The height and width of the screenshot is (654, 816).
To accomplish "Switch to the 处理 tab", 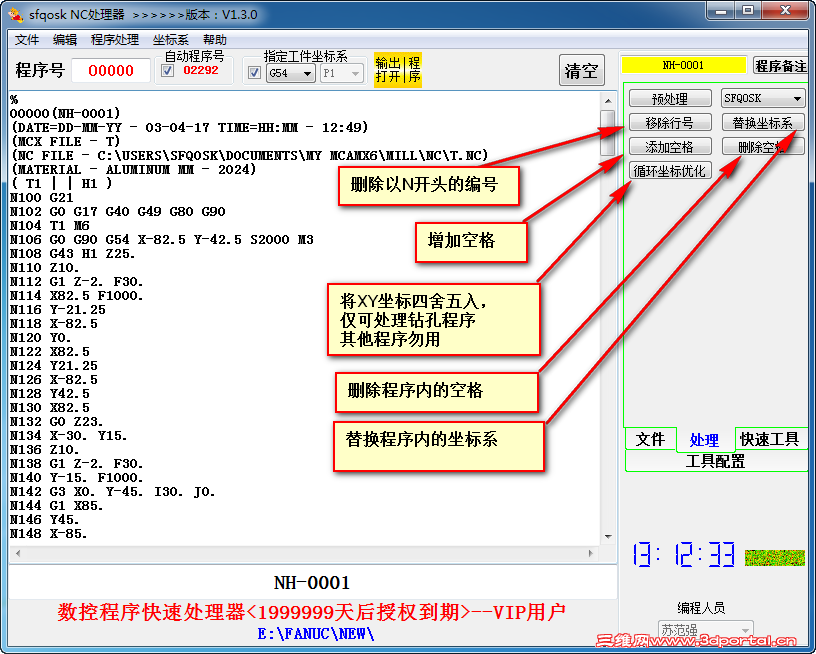I will (705, 440).
